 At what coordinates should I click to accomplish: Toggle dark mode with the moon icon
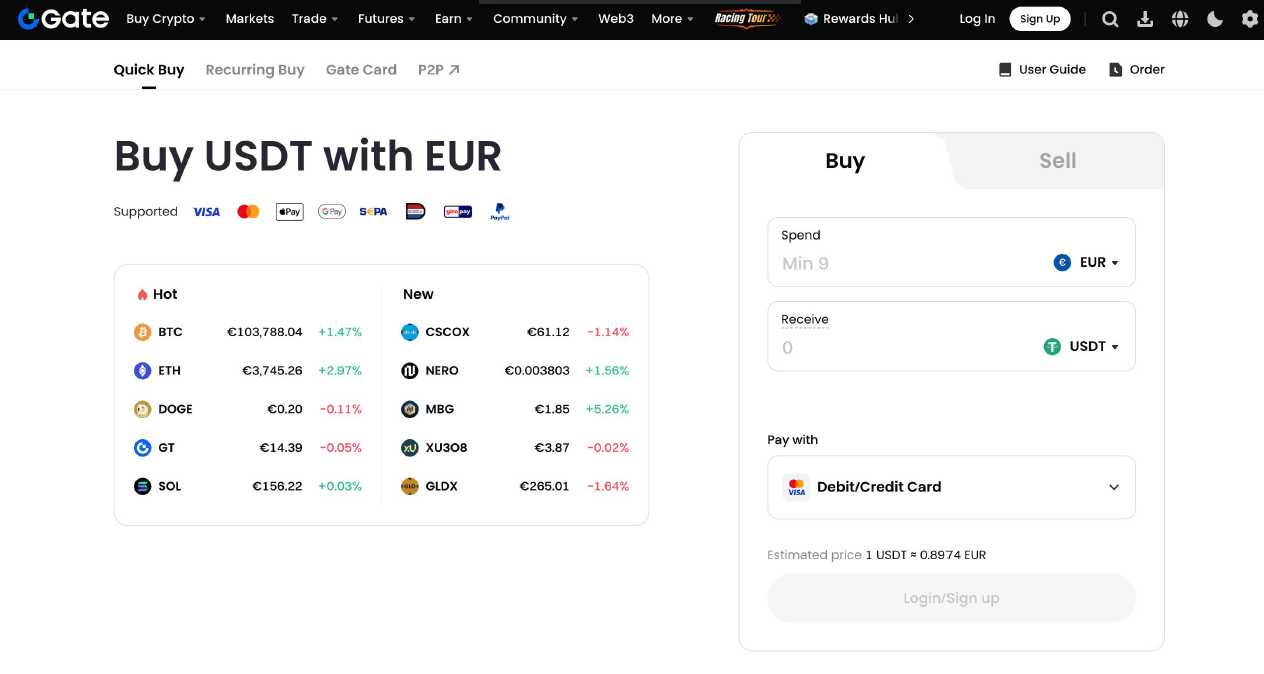tap(1215, 19)
